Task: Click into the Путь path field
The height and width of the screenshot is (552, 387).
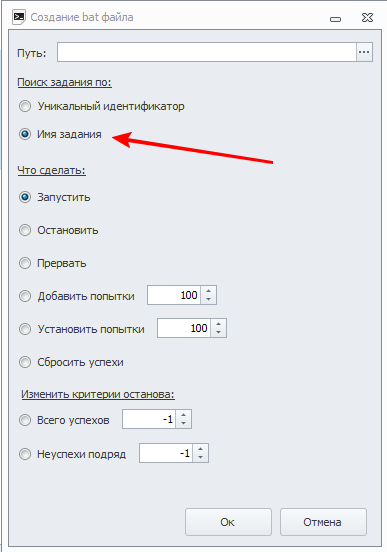Action: coord(207,52)
